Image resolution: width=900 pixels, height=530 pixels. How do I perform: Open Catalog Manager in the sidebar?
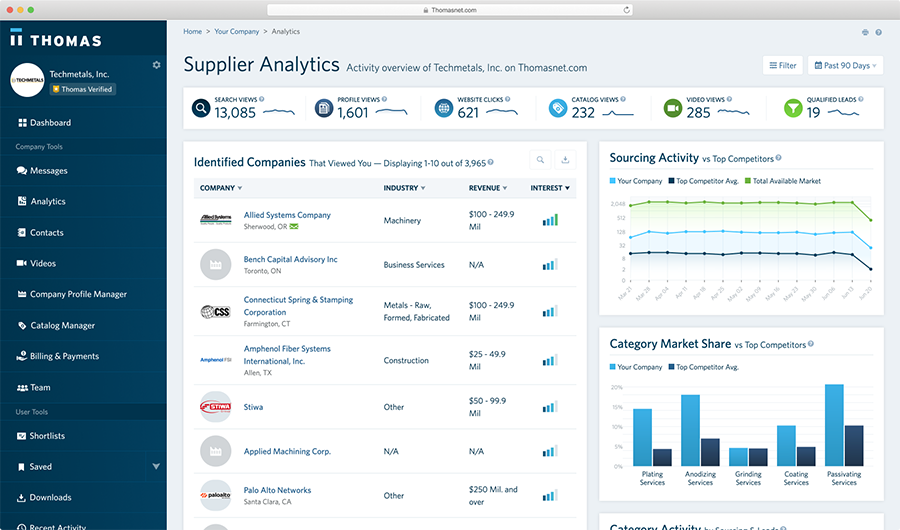click(83, 325)
